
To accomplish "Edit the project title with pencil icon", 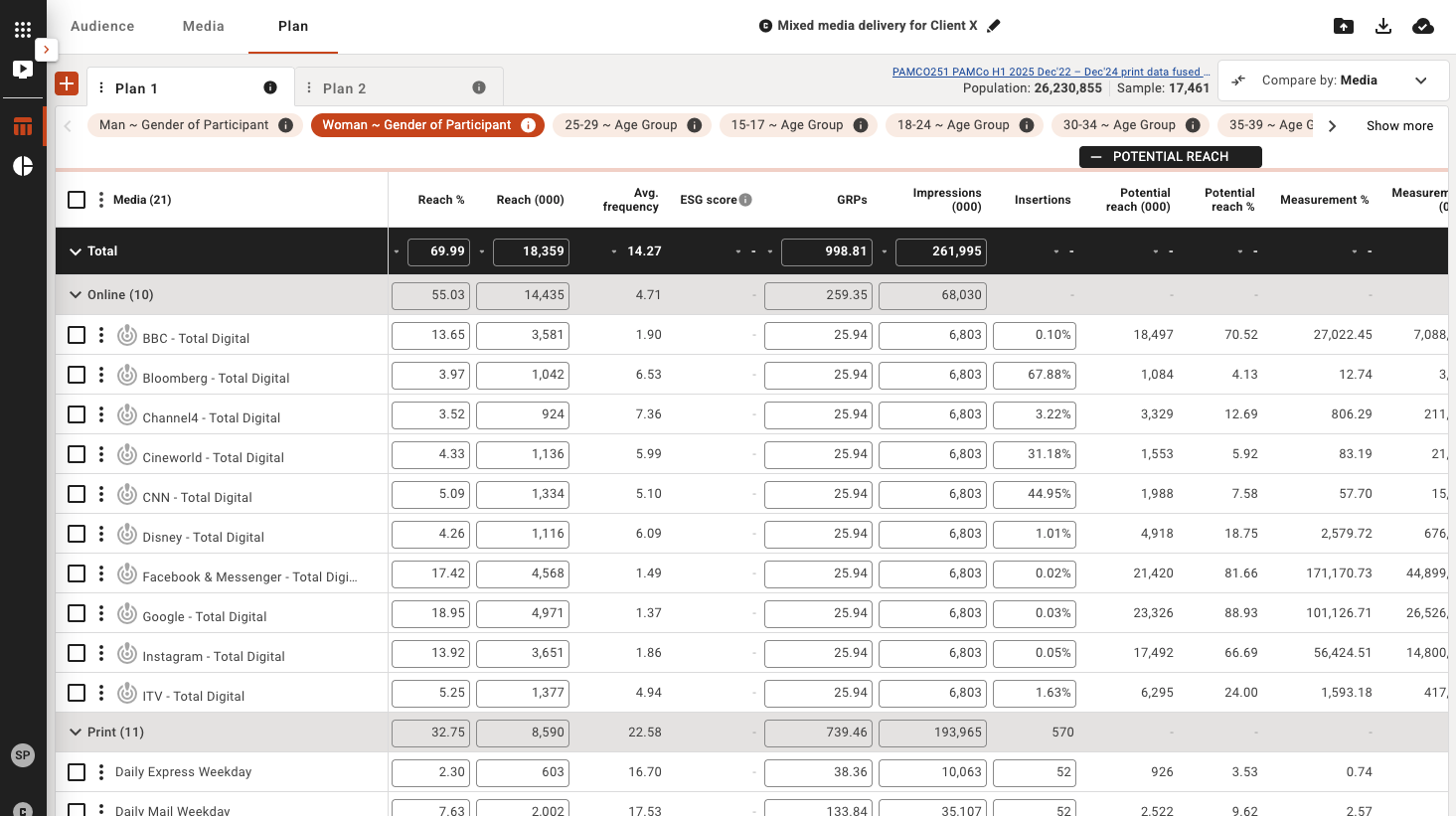I will 994,26.
